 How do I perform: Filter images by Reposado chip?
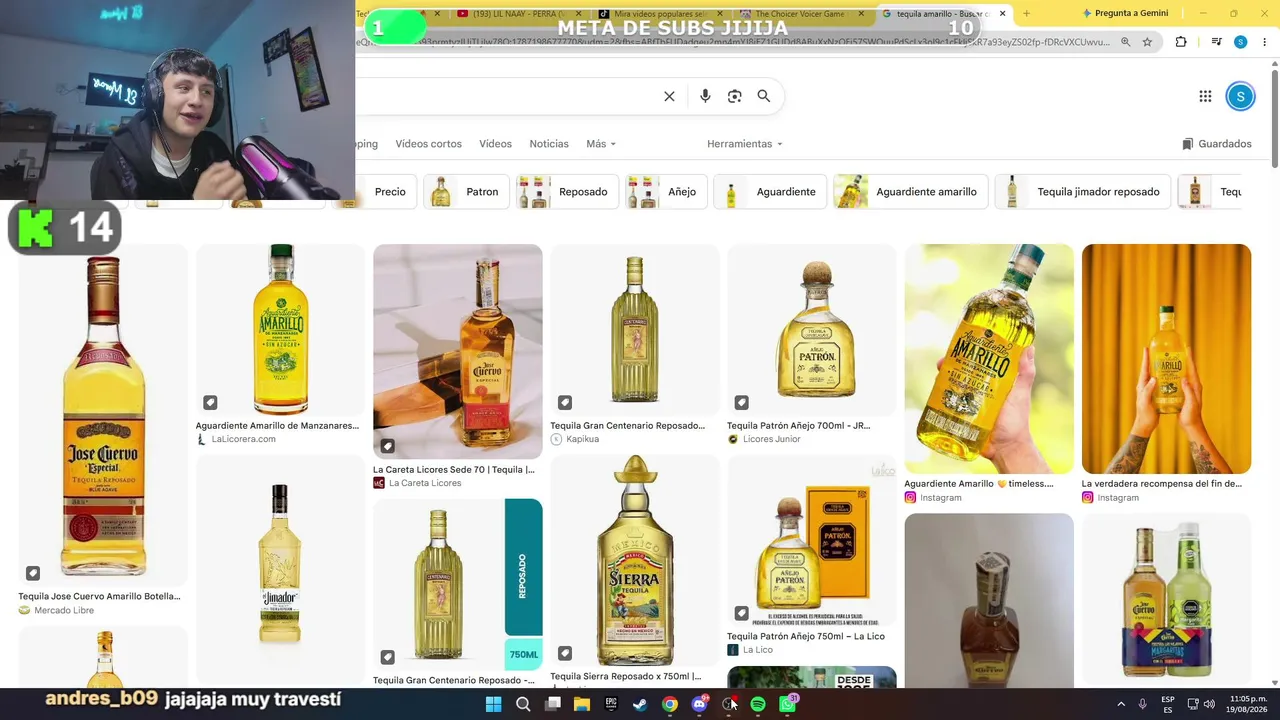coord(567,192)
